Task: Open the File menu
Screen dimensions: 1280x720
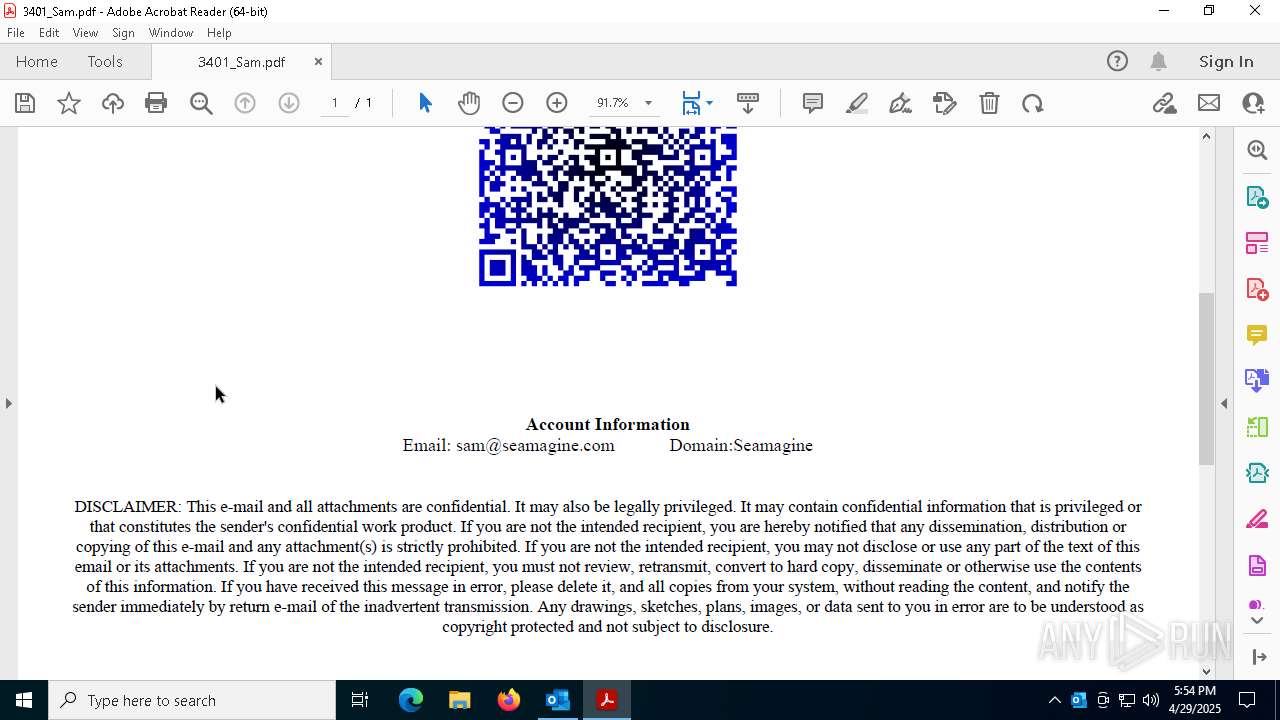Action: pyautogui.click(x=16, y=33)
